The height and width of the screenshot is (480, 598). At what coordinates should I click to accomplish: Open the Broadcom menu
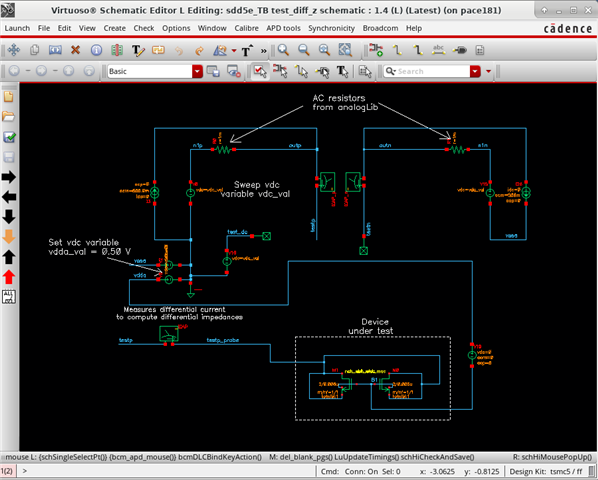(x=380, y=28)
